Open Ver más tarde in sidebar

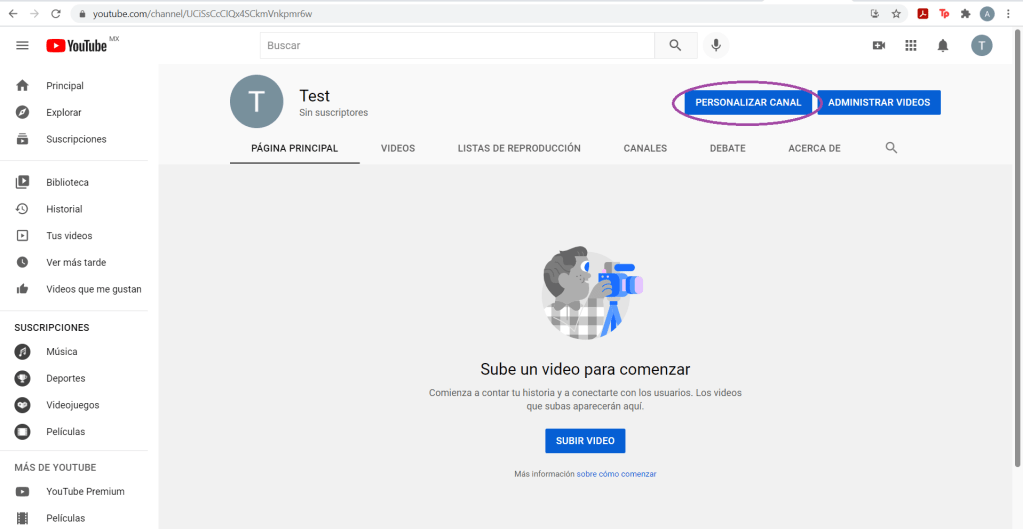click(74, 262)
